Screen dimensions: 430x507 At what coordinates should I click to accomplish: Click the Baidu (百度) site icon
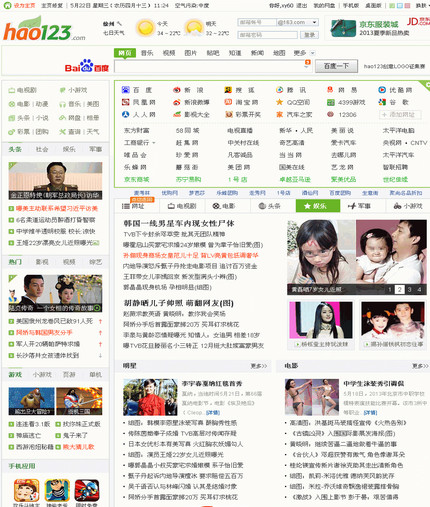pos(126,90)
